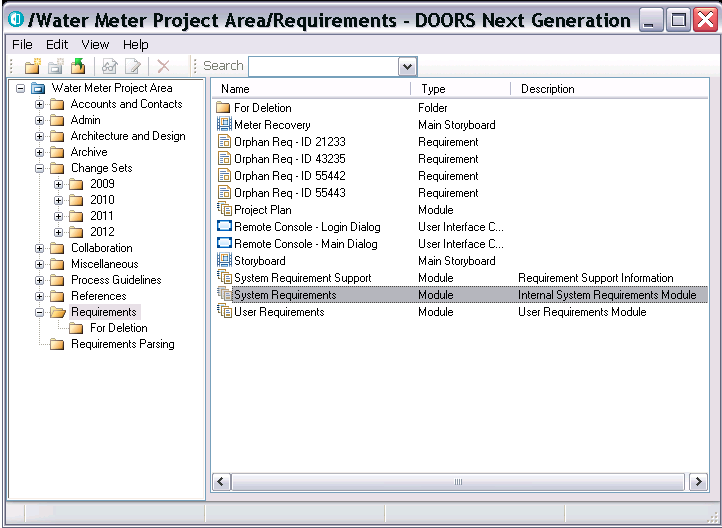The height and width of the screenshot is (528, 722).
Task: Open the Search dropdown arrow
Action: coord(407,66)
